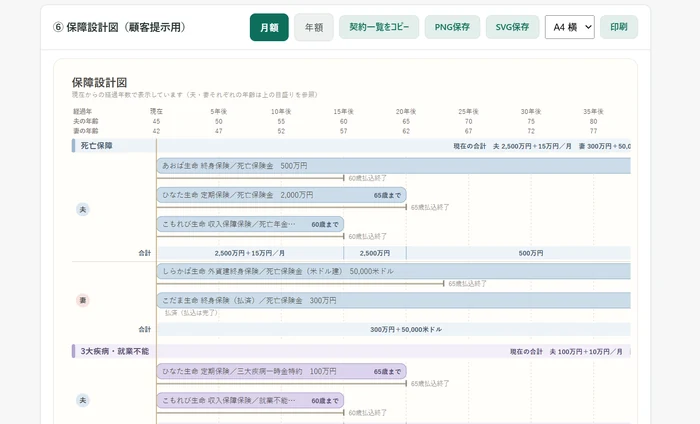Click 契約一覧をコピー button
This screenshot has height=424, width=700.
point(379,27)
